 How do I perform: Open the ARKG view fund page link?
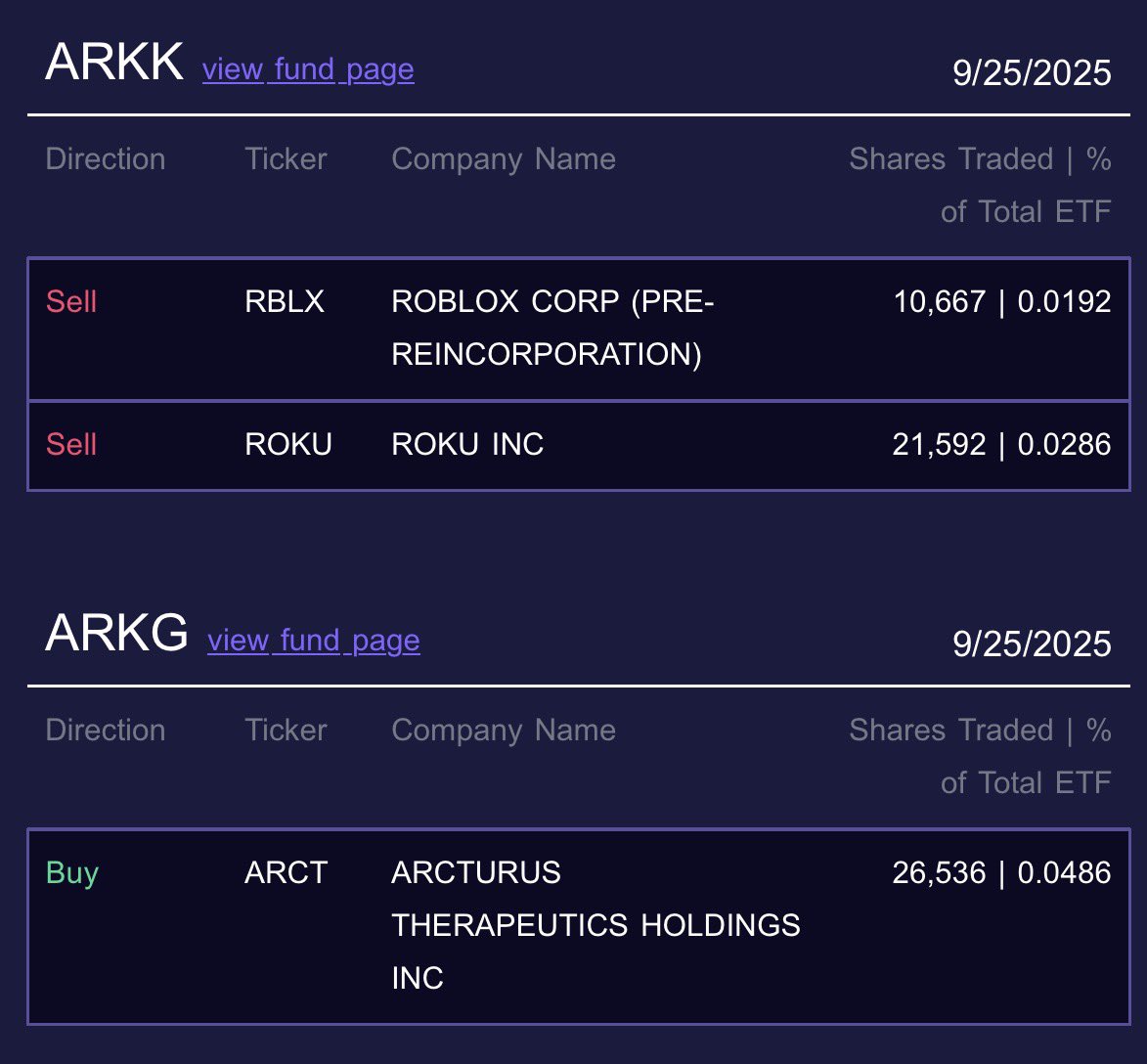(x=314, y=641)
